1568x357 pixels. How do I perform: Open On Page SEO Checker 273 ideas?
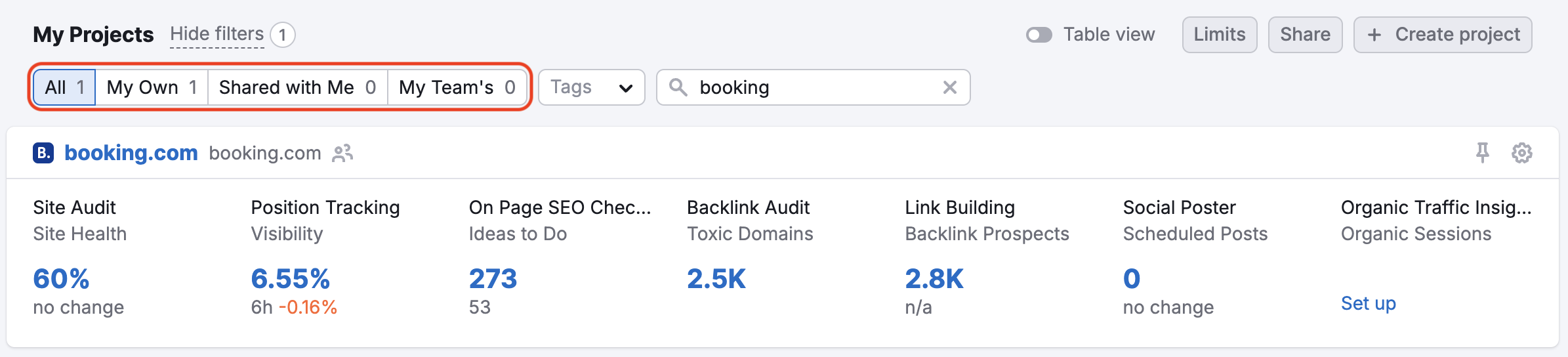[493, 279]
